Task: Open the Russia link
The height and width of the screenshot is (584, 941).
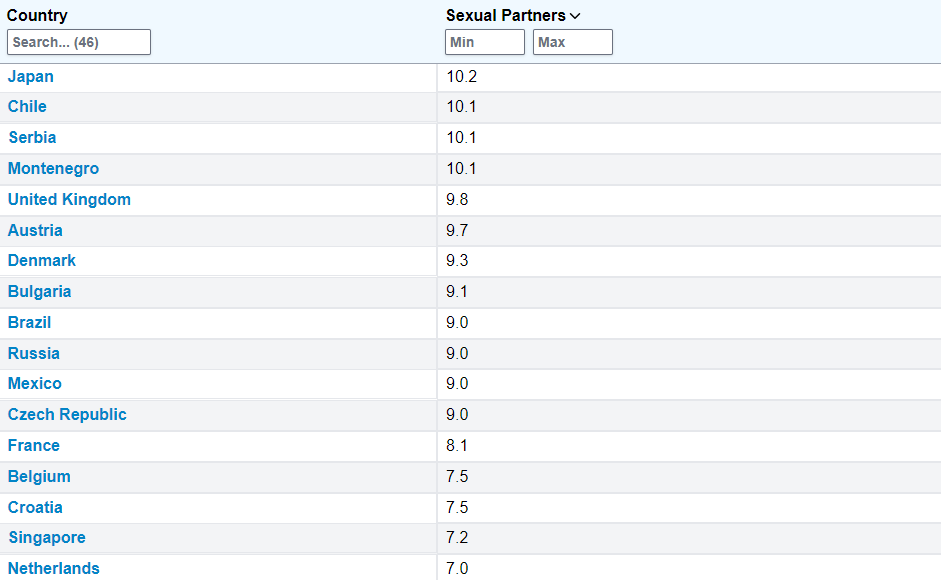Action: click(x=34, y=354)
